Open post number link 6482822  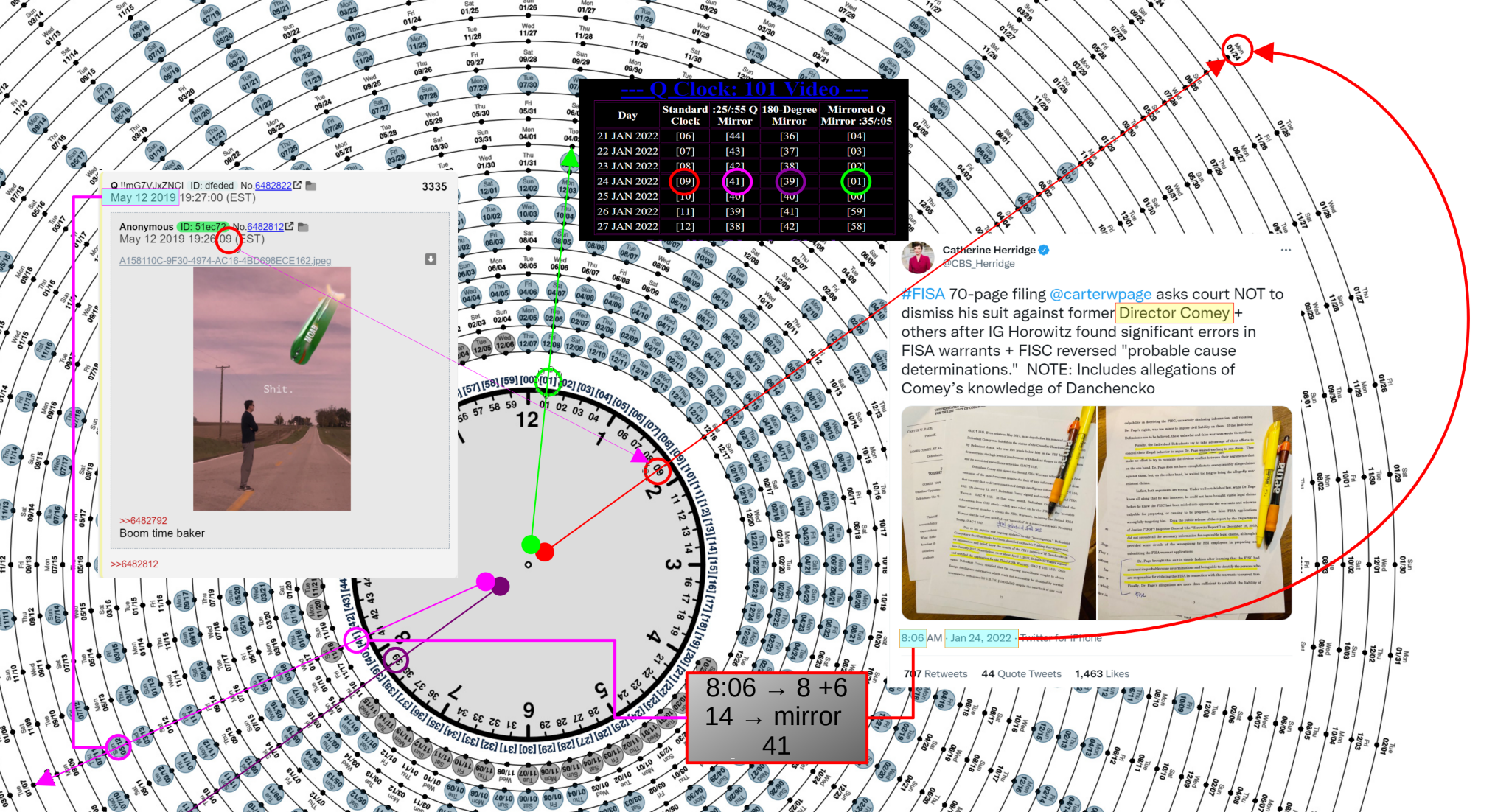click(x=273, y=186)
